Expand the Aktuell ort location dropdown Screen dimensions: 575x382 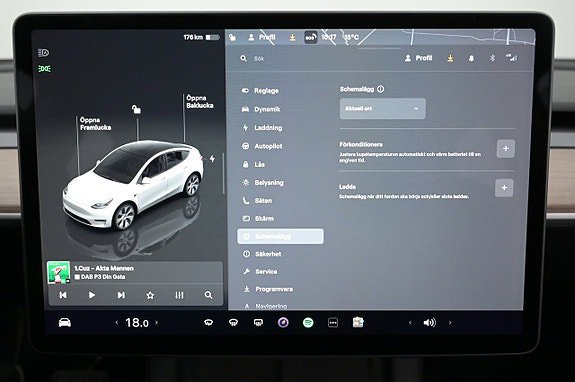coord(382,109)
